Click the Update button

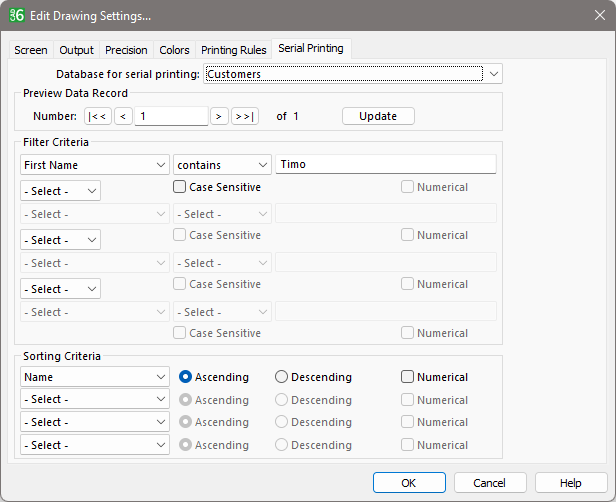click(378, 116)
